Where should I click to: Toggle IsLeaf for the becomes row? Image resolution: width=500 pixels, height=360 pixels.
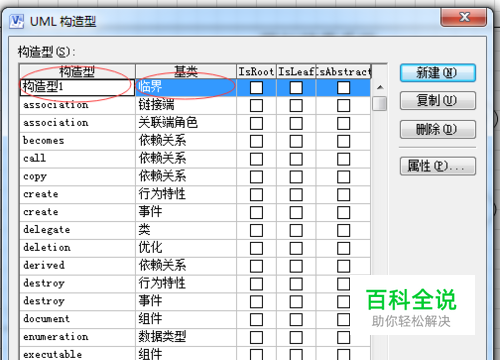296,141
